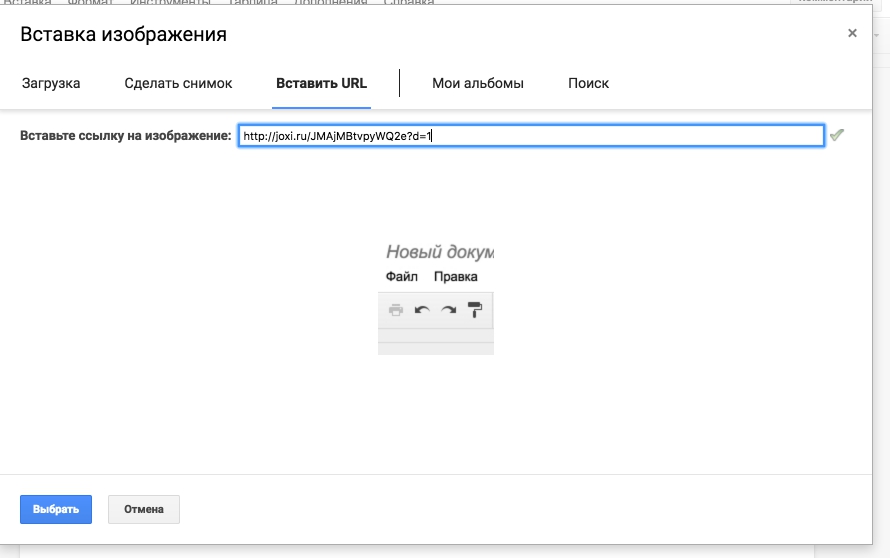Click the green checkmark beside the URL field
The height and width of the screenshot is (558, 890).
pos(837,135)
